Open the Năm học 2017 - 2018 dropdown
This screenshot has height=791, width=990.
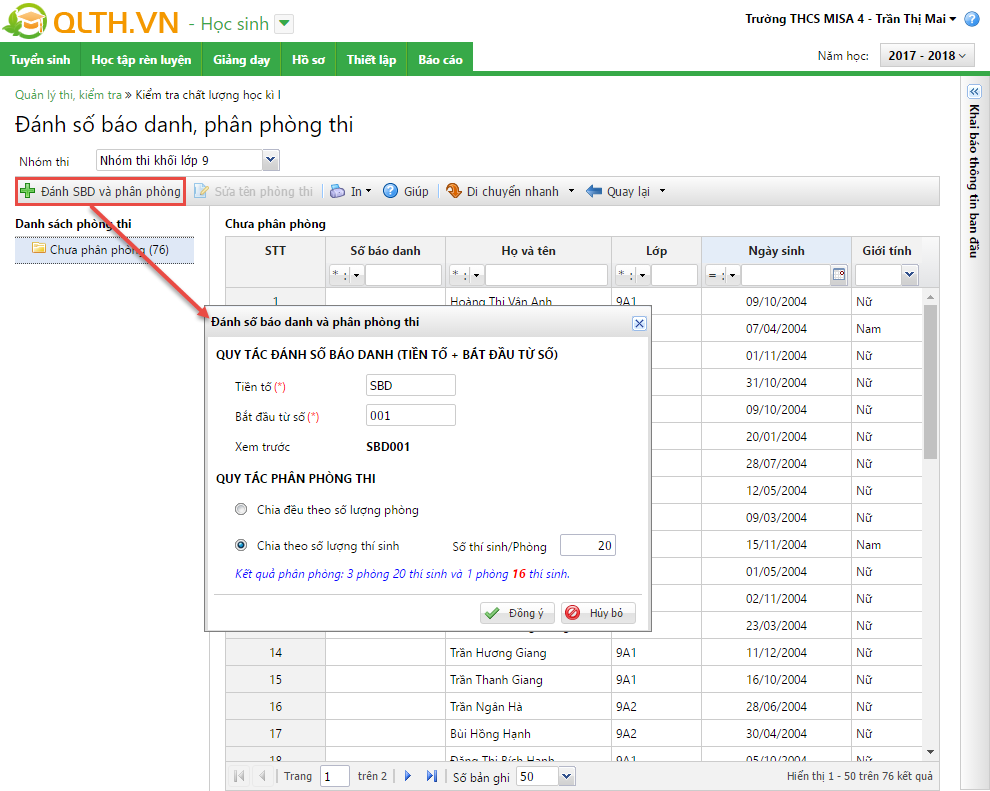927,56
